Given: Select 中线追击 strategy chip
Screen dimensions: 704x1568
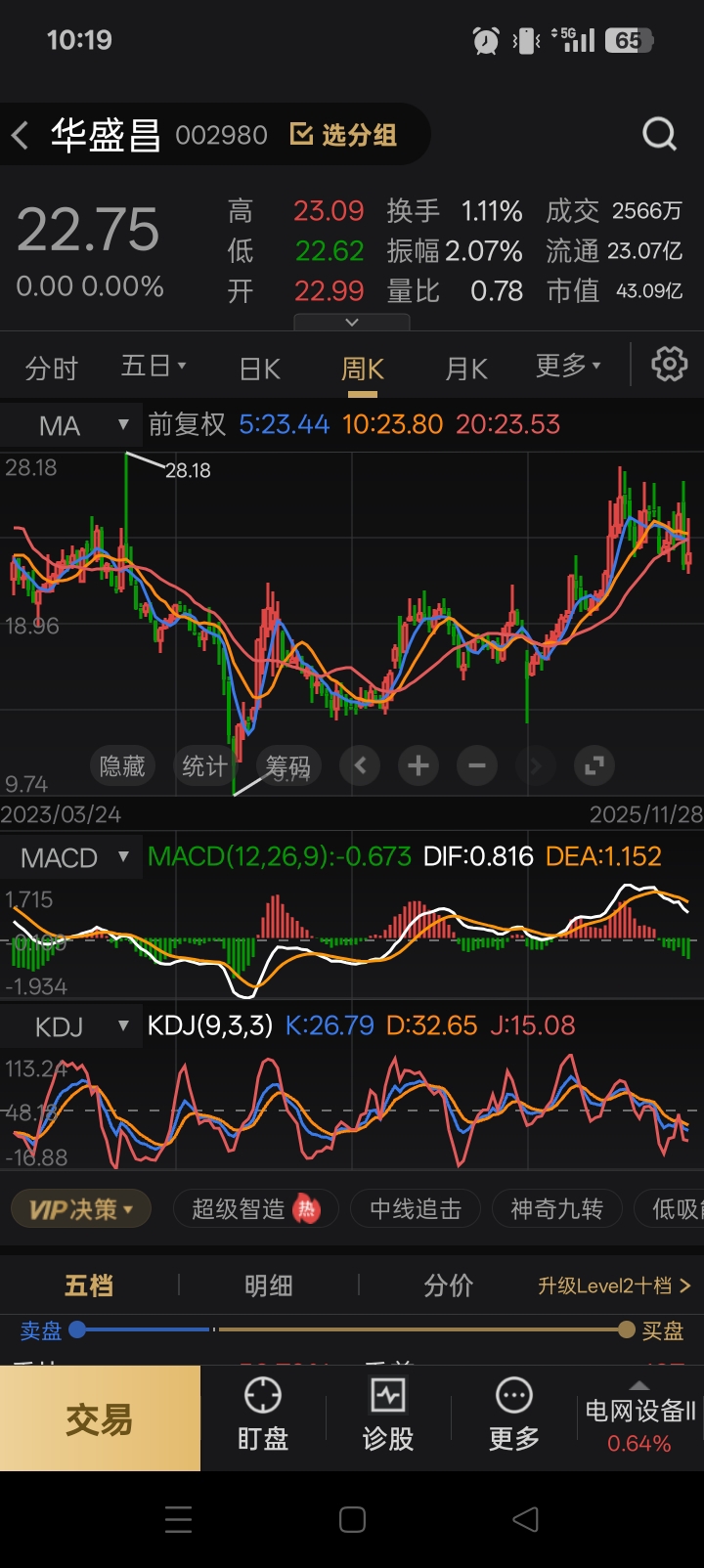Looking at the screenshot, I should (x=415, y=1209).
